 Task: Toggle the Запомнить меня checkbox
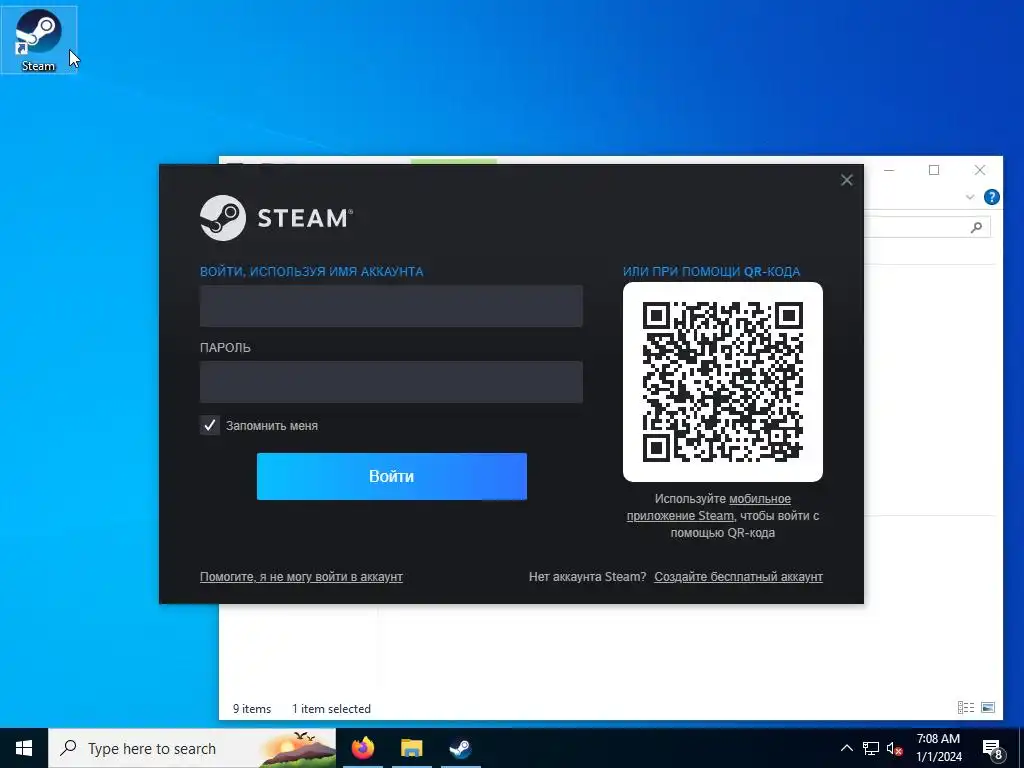210,425
